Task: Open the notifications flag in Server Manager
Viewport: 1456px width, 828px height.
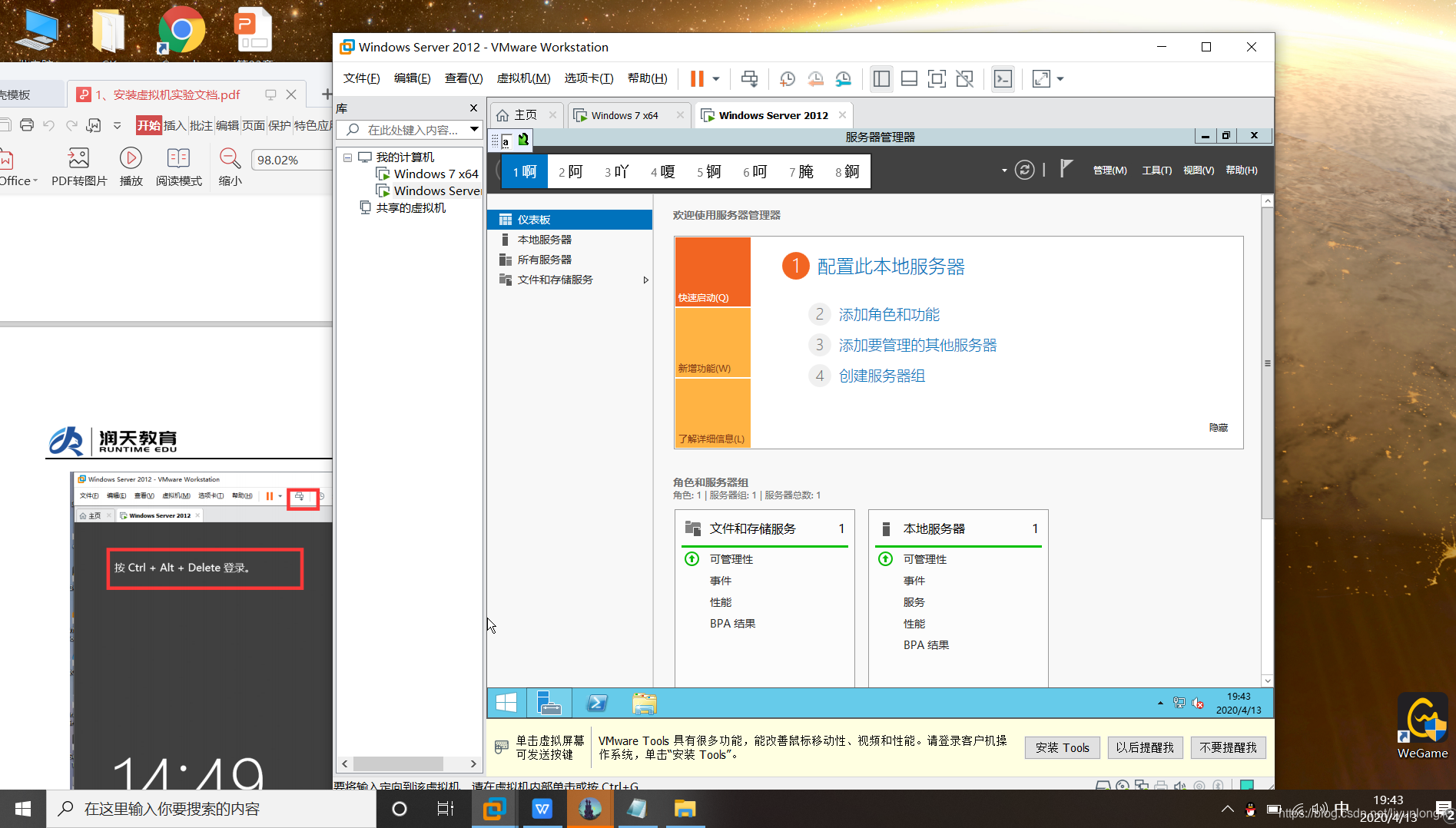Action: tap(1066, 168)
